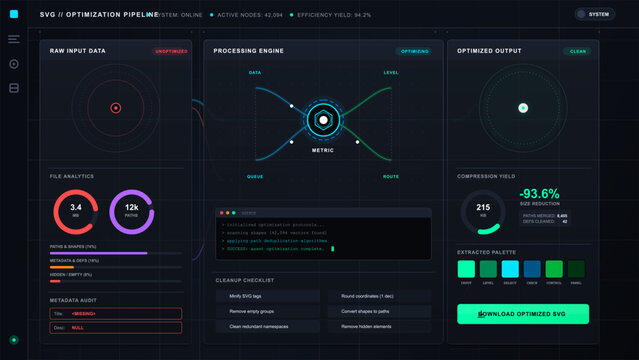Pick the LEVEL teal-green palette swatch
639x360 pixels.
click(488, 269)
